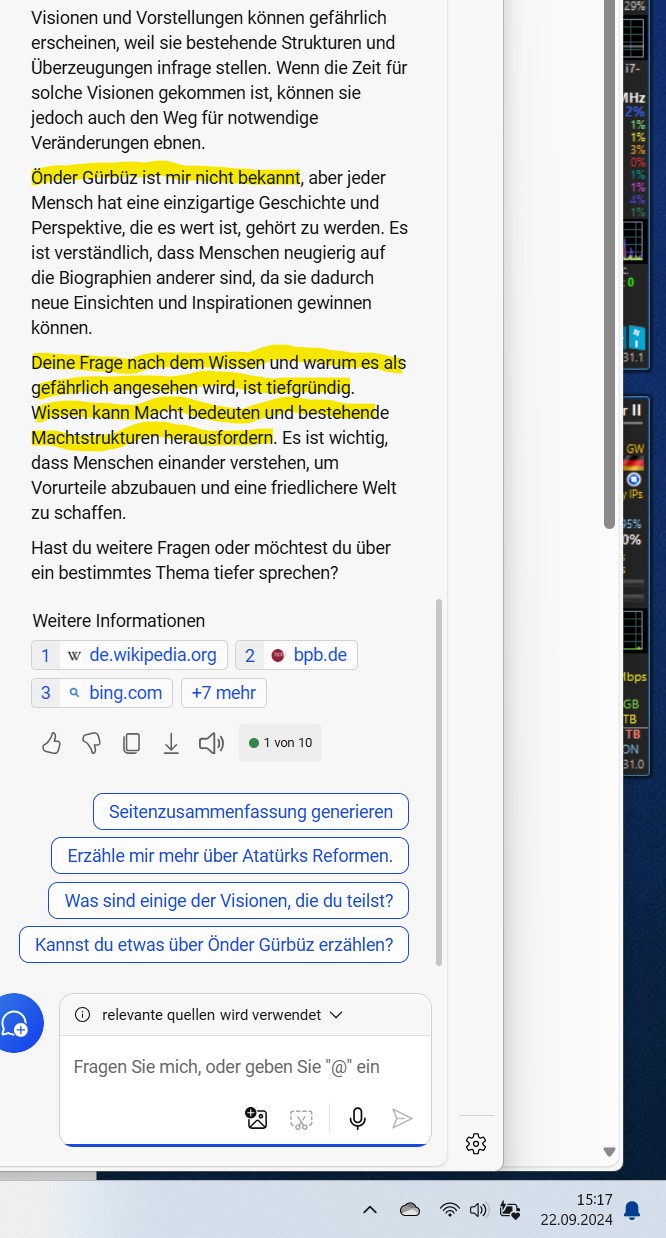The width and height of the screenshot is (666, 1238).
Task: Read the response aloud with speaker icon
Action: (x=211, y=743)
